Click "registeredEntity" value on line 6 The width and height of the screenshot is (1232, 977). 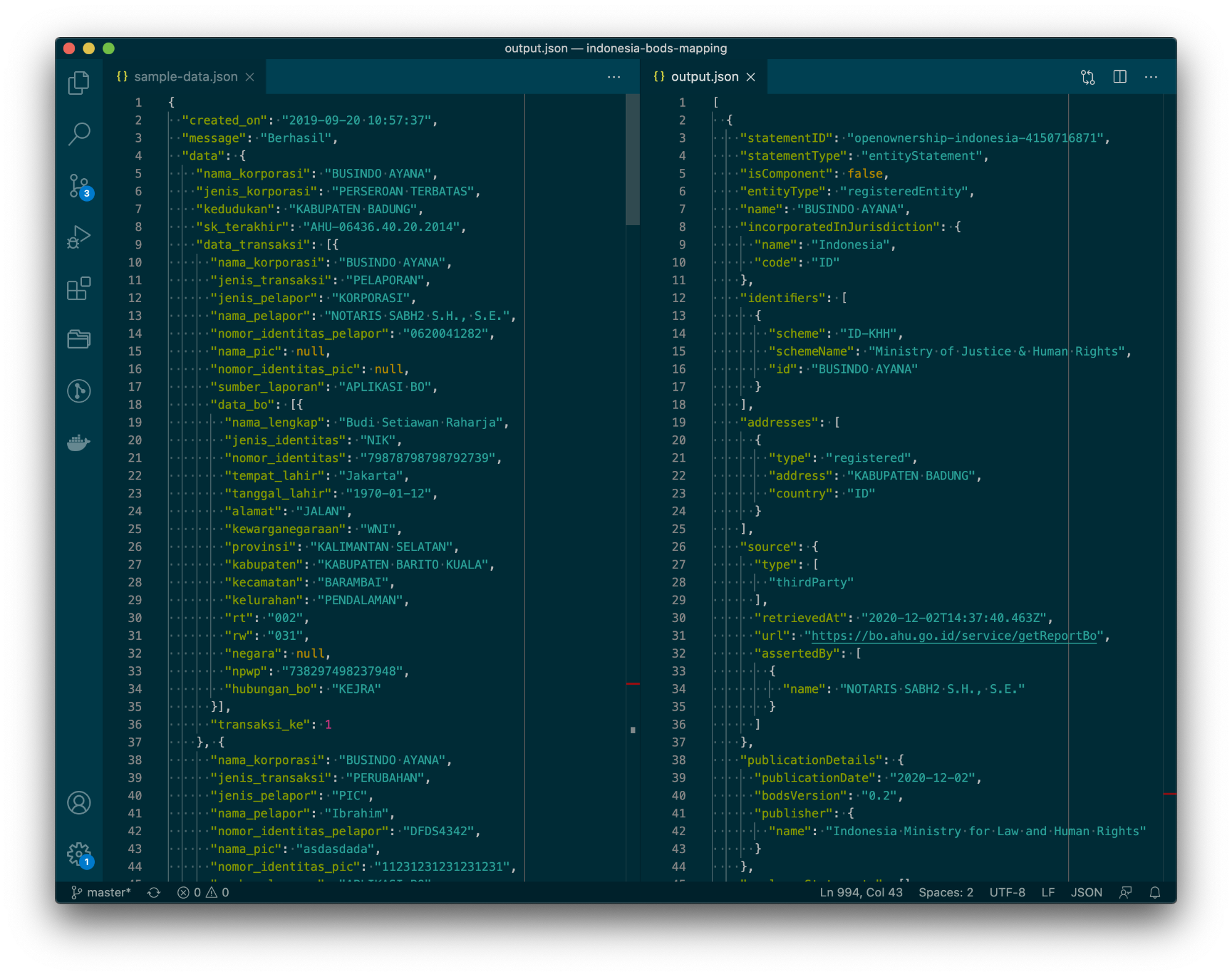[904, 192]
